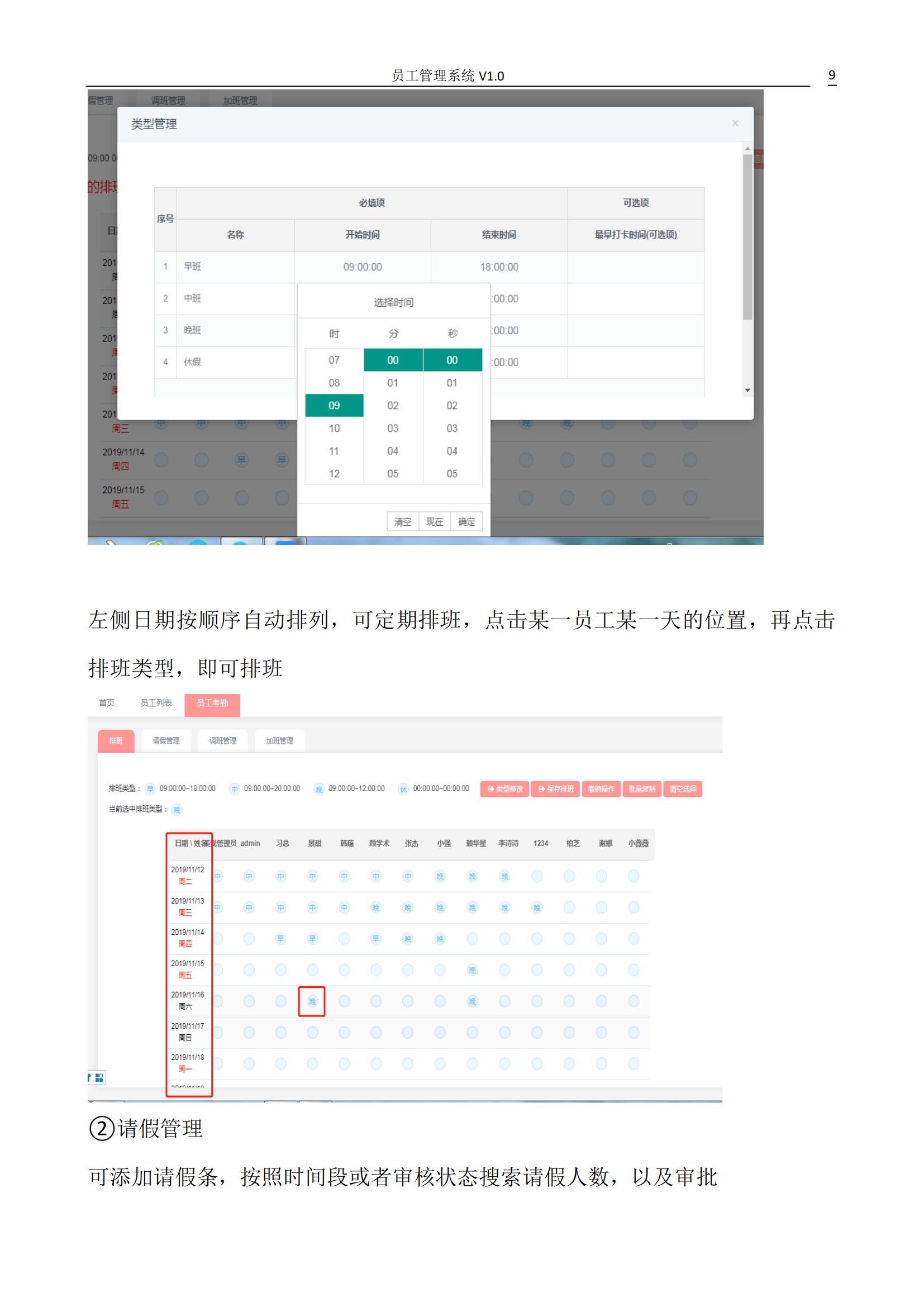Toggle 柏芝's shift circle on 2019/11/15
This screenshot has width=924, height=1307.
(569, 970)
